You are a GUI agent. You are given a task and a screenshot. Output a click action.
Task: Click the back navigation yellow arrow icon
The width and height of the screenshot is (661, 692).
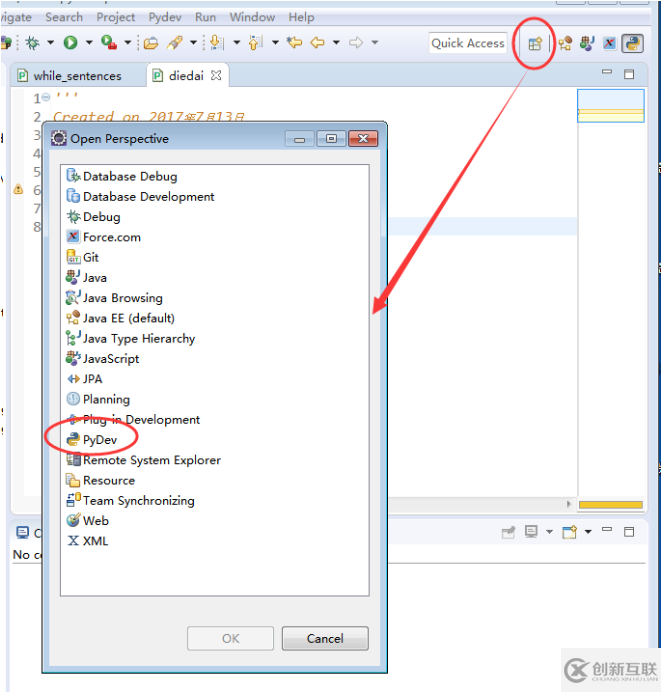[318, 43]
